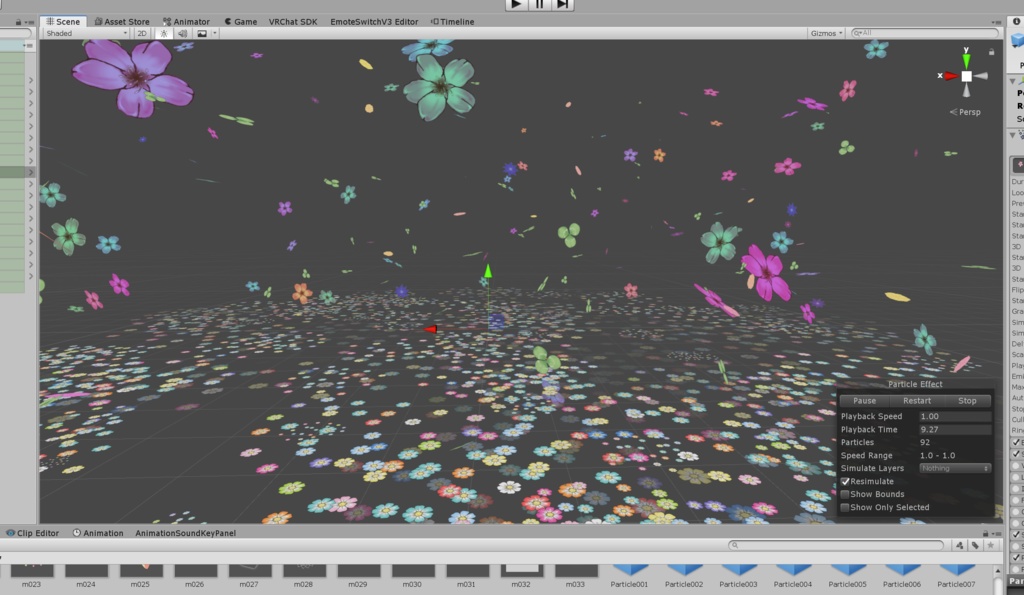Uncheck the Resimulate checkbox
1024x595 pixels.
tap(844, 481)
